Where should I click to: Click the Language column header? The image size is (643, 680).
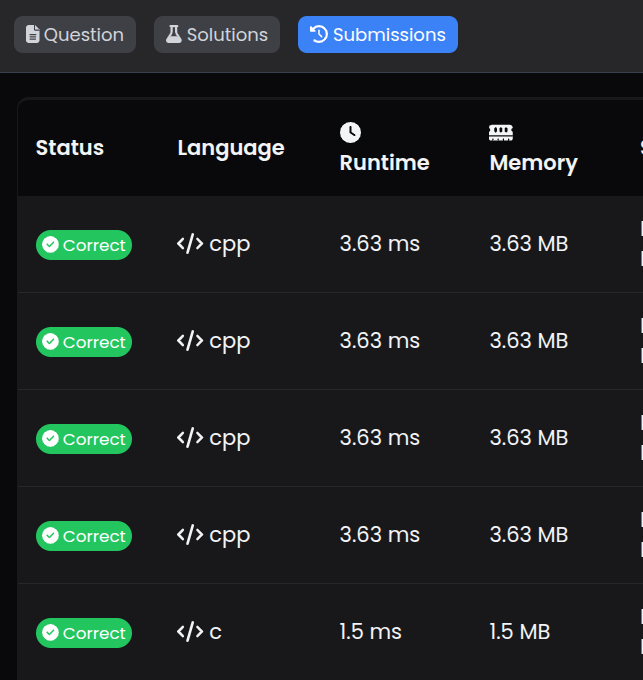(x=231, y=148)
